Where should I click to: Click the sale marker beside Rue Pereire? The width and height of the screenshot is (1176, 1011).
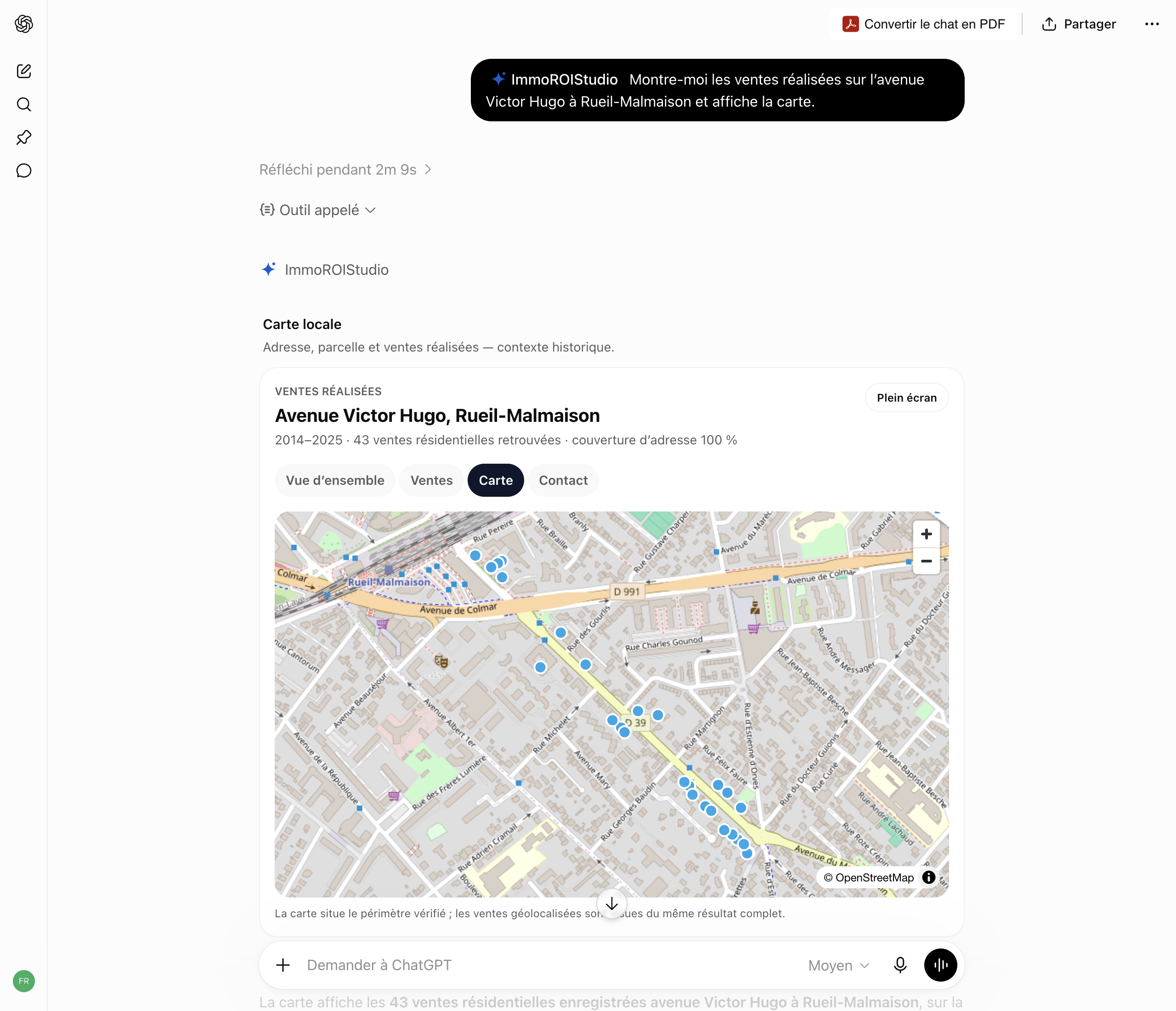(475, 555)
